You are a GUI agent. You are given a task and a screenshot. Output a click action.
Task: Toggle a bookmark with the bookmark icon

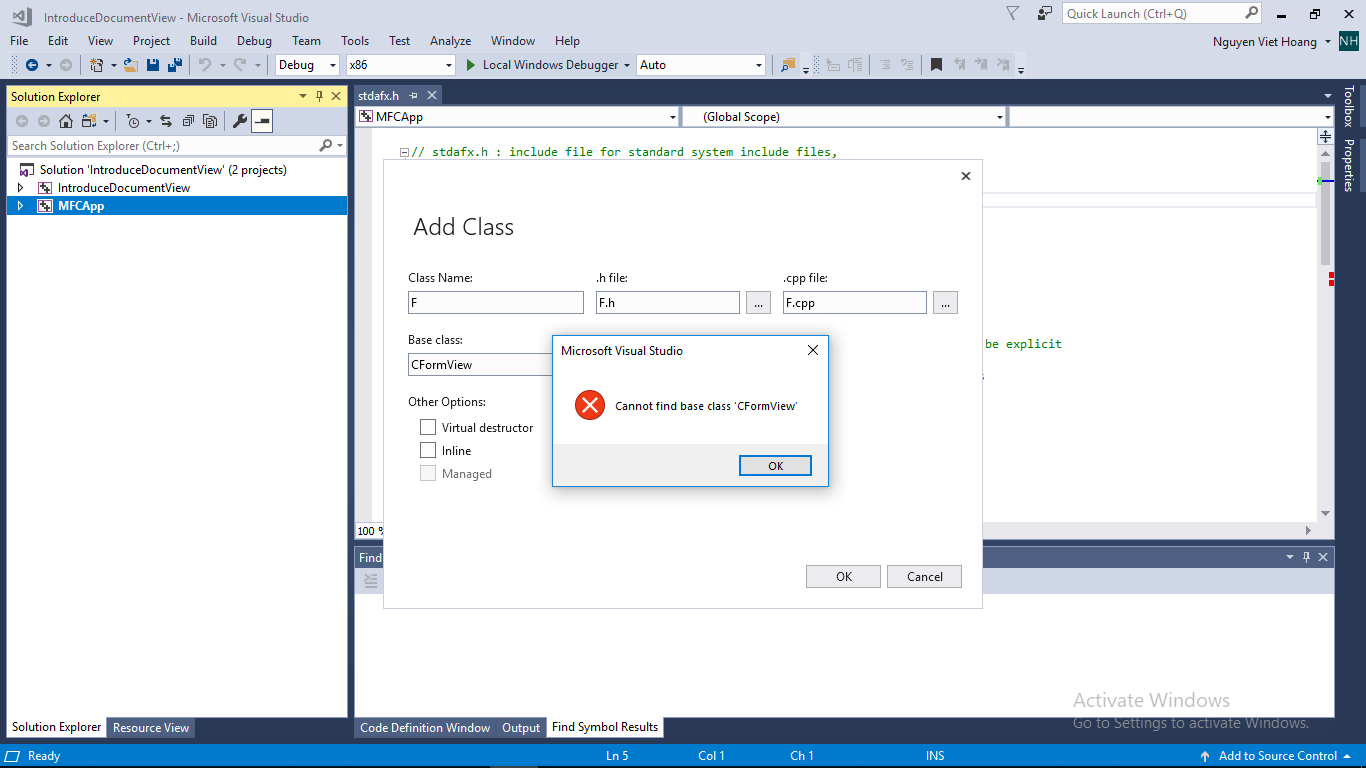[x=936, y=65]
